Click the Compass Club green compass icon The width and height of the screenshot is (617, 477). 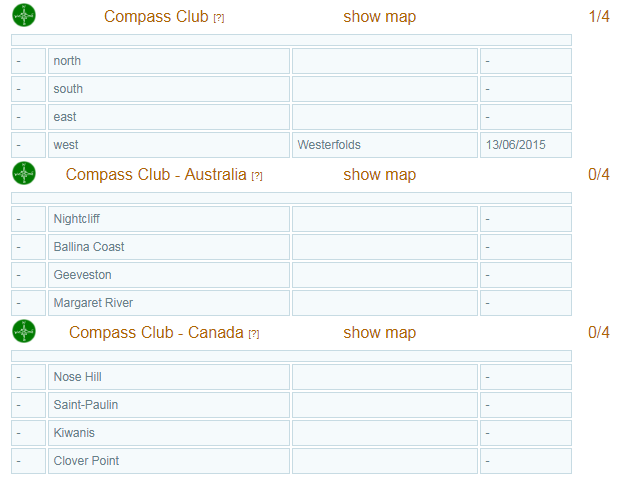(24, 15)
